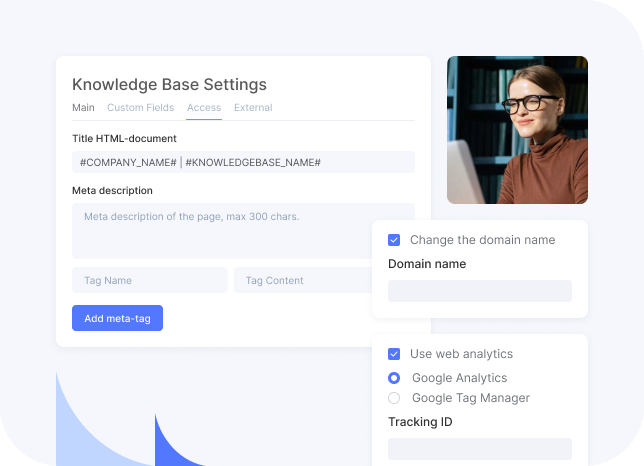The height and width of the screenshot is (466, 644).
Task: Click the Title HTML-document label
Action: coord(124,139)
